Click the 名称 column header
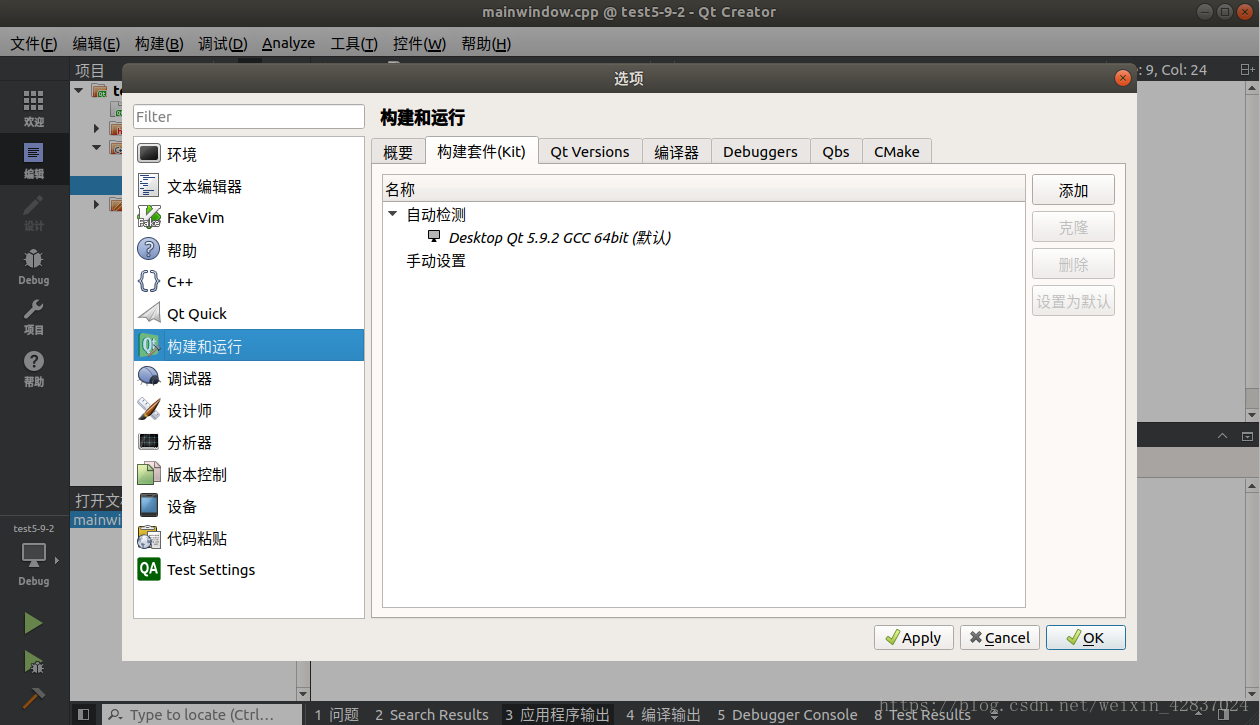Screen dimensions: 1260x725 tap(704, 189)
